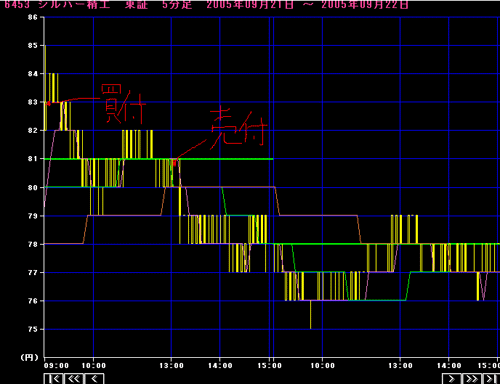This screenshot has width=500, height=384.
Task: Click the fast forward double-arrow button
Action: pyautogui.click(x=472, y=379)
